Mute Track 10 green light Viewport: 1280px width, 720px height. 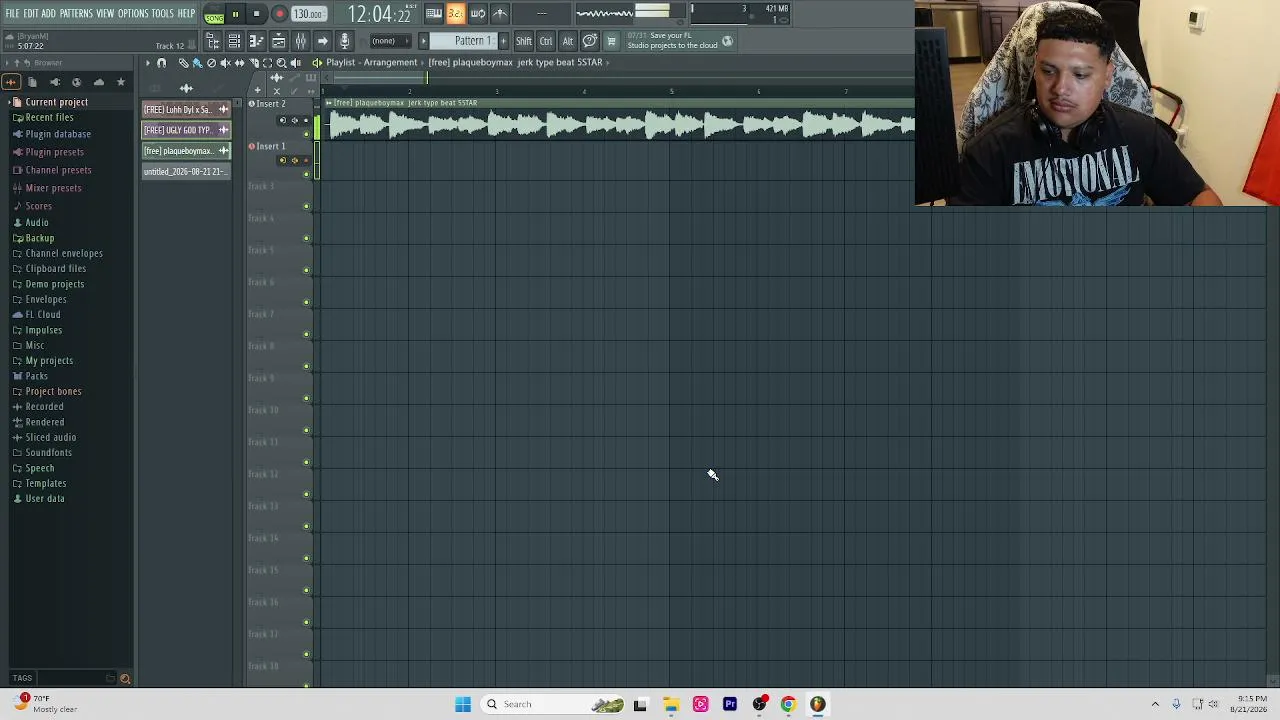click(x=306, y=431)
